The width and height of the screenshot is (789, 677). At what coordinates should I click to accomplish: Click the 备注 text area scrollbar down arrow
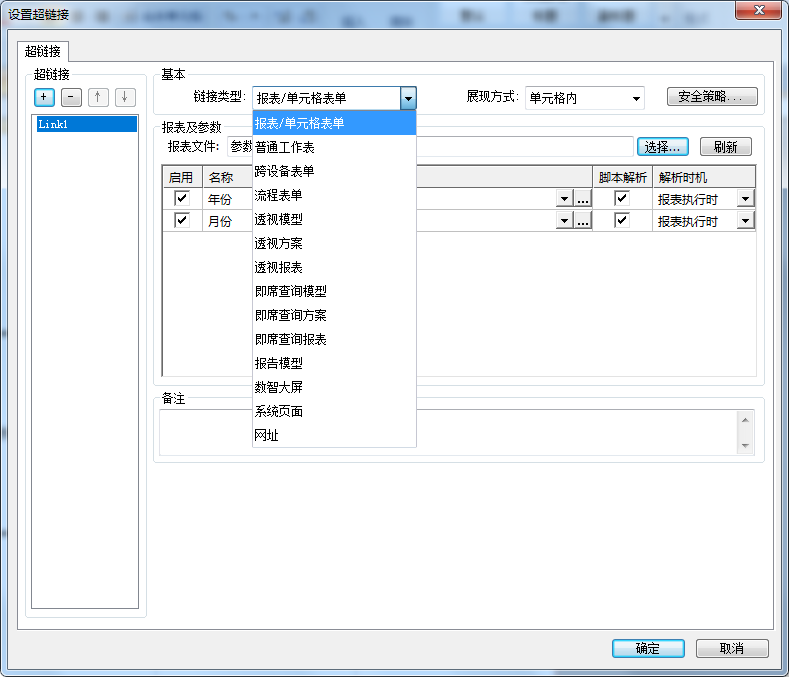pos(746,445)
